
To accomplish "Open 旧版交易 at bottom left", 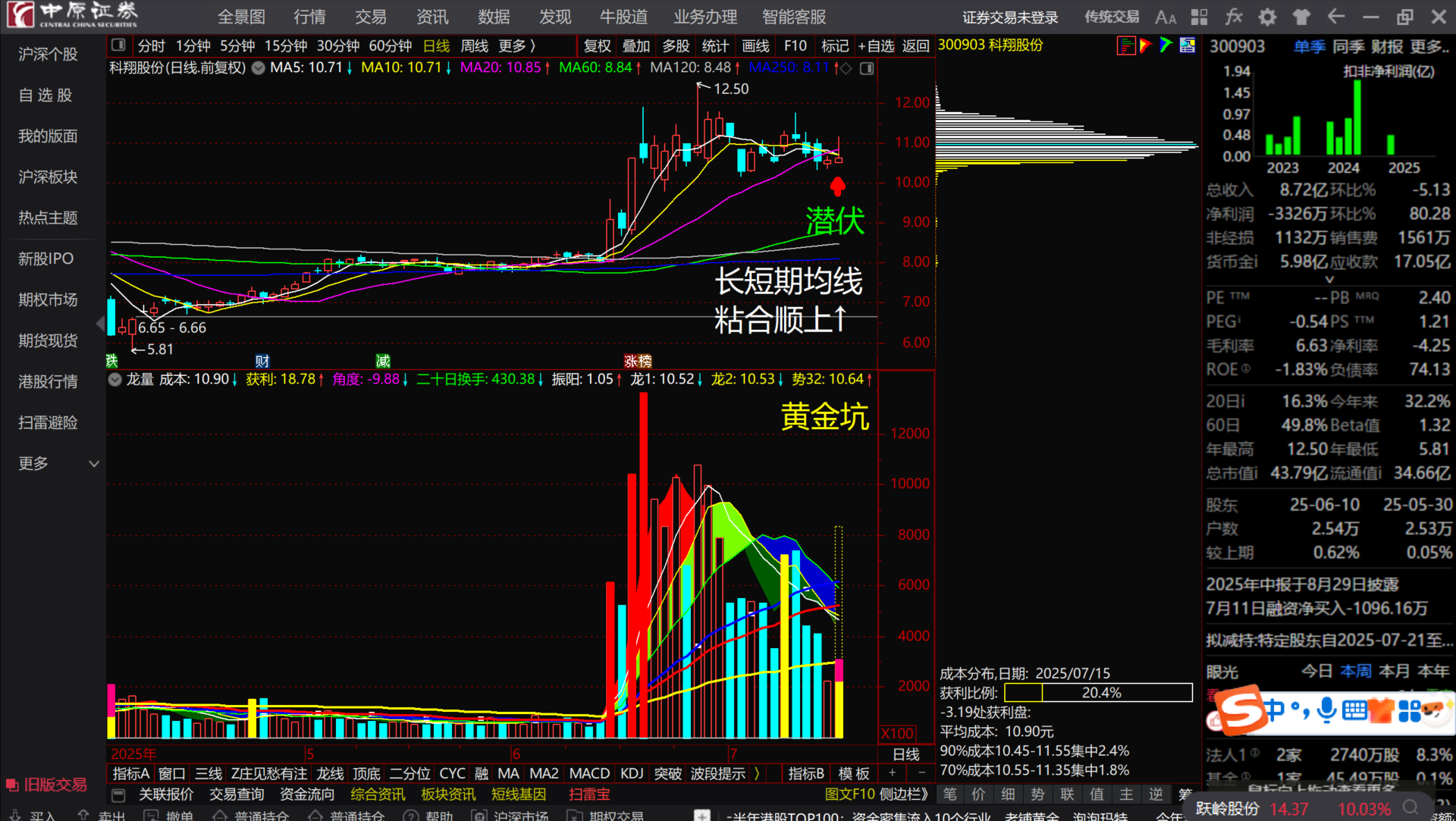I will point(46,785).
